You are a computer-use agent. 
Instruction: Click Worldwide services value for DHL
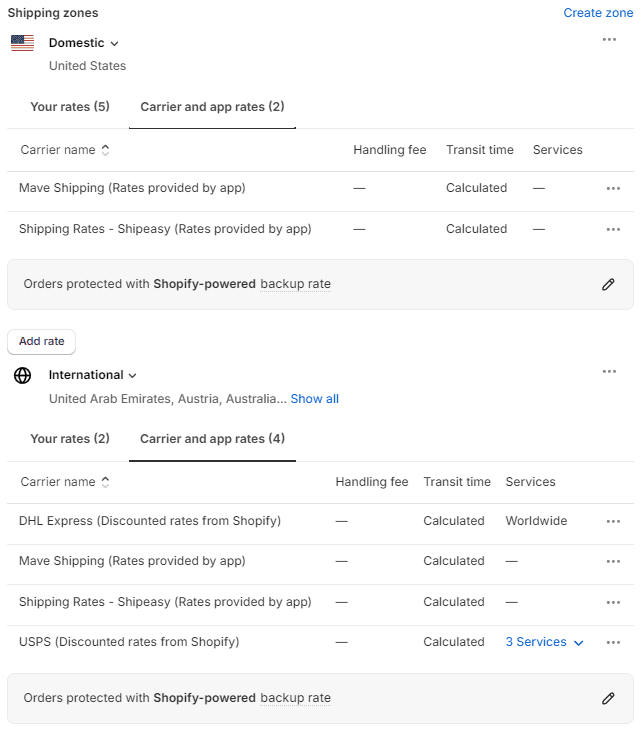tap(536, 521)
